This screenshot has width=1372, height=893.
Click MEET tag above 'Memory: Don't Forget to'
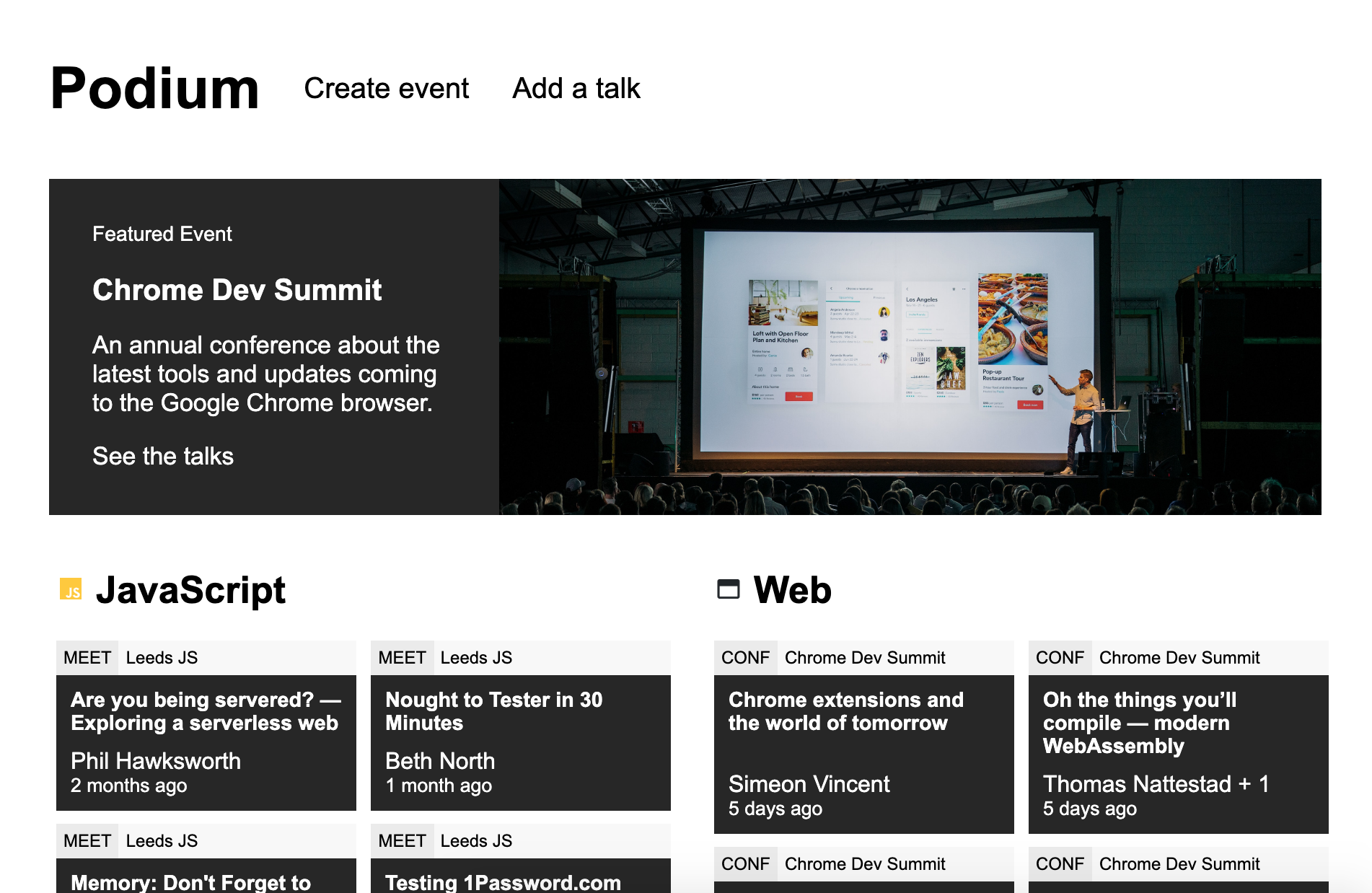pyautogui.click(x=87, y=841)
